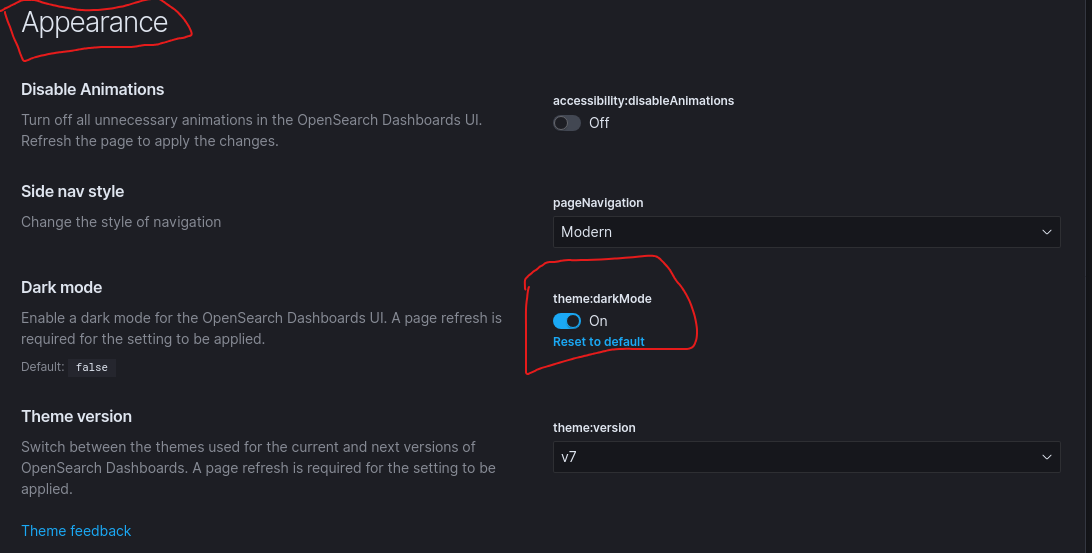
Task: Click the chevron arrow in pageNavigation select
Action: point(1046,232)
